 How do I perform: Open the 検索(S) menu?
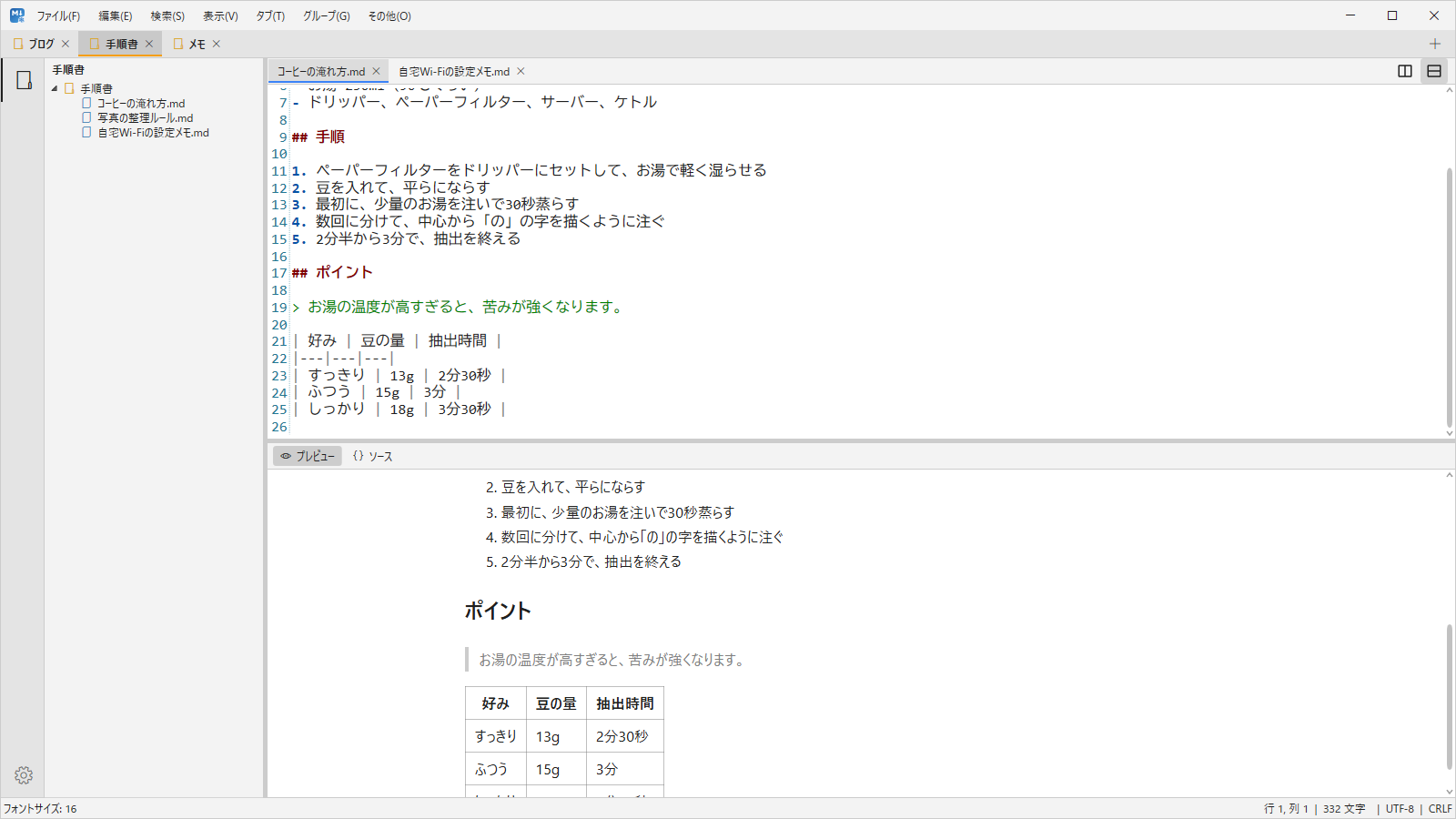(167, 16)
